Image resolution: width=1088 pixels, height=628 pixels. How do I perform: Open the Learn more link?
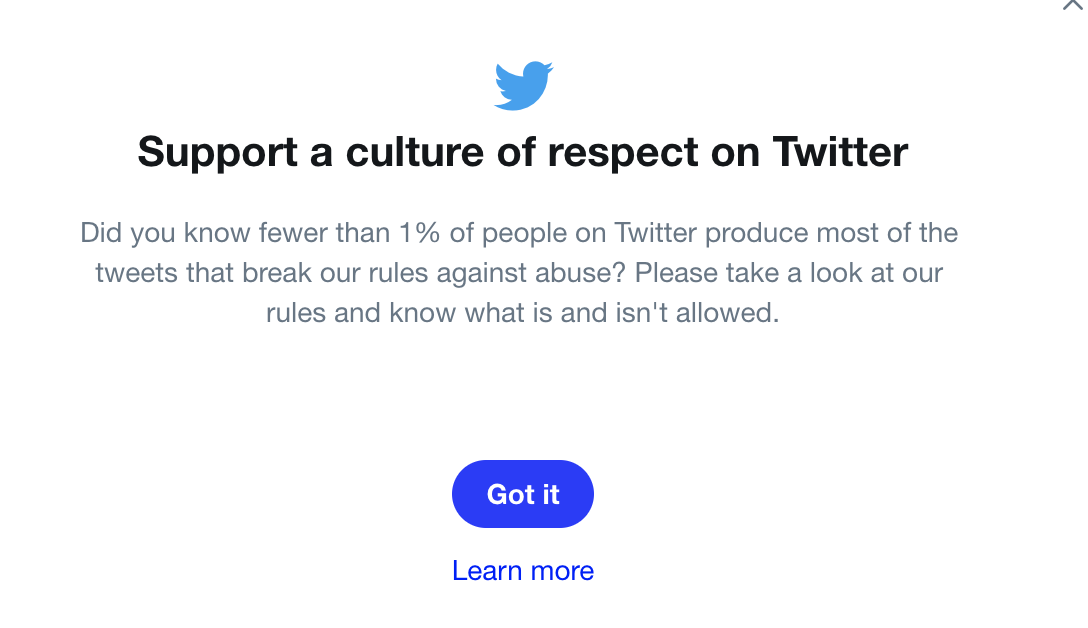(523, 571)
